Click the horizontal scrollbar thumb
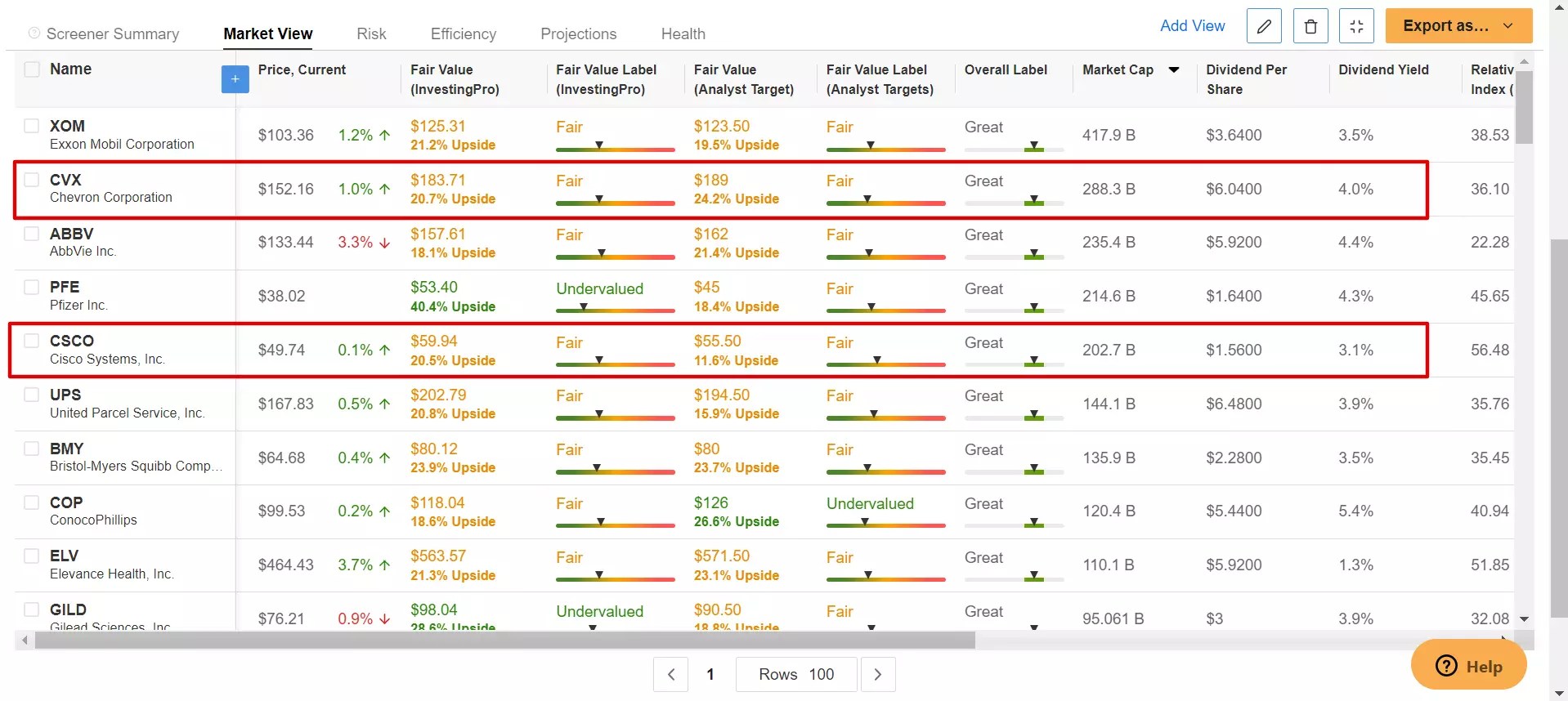The height and width of the screenshot is (701, 1568). click(504, 641)
